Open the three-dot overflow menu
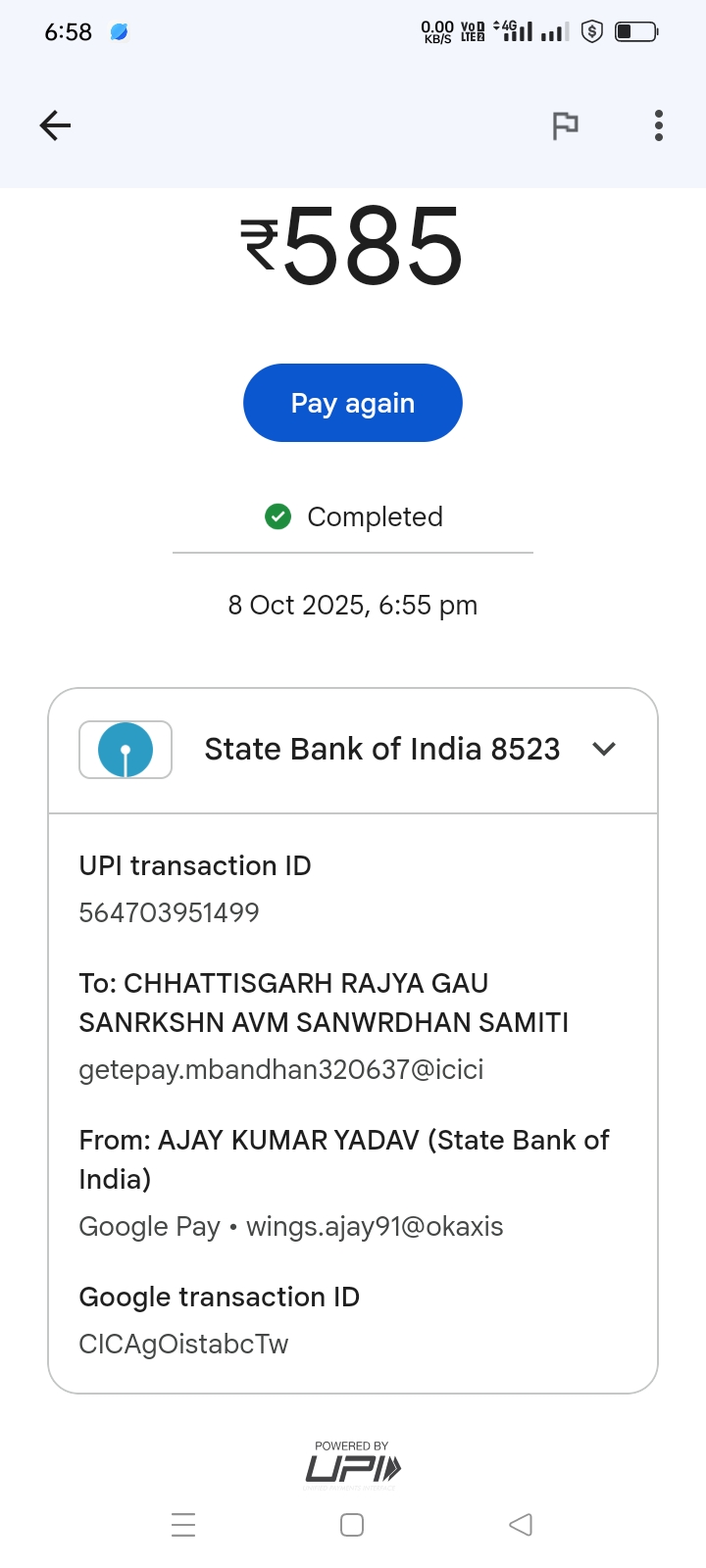 (x=659, y=125)
